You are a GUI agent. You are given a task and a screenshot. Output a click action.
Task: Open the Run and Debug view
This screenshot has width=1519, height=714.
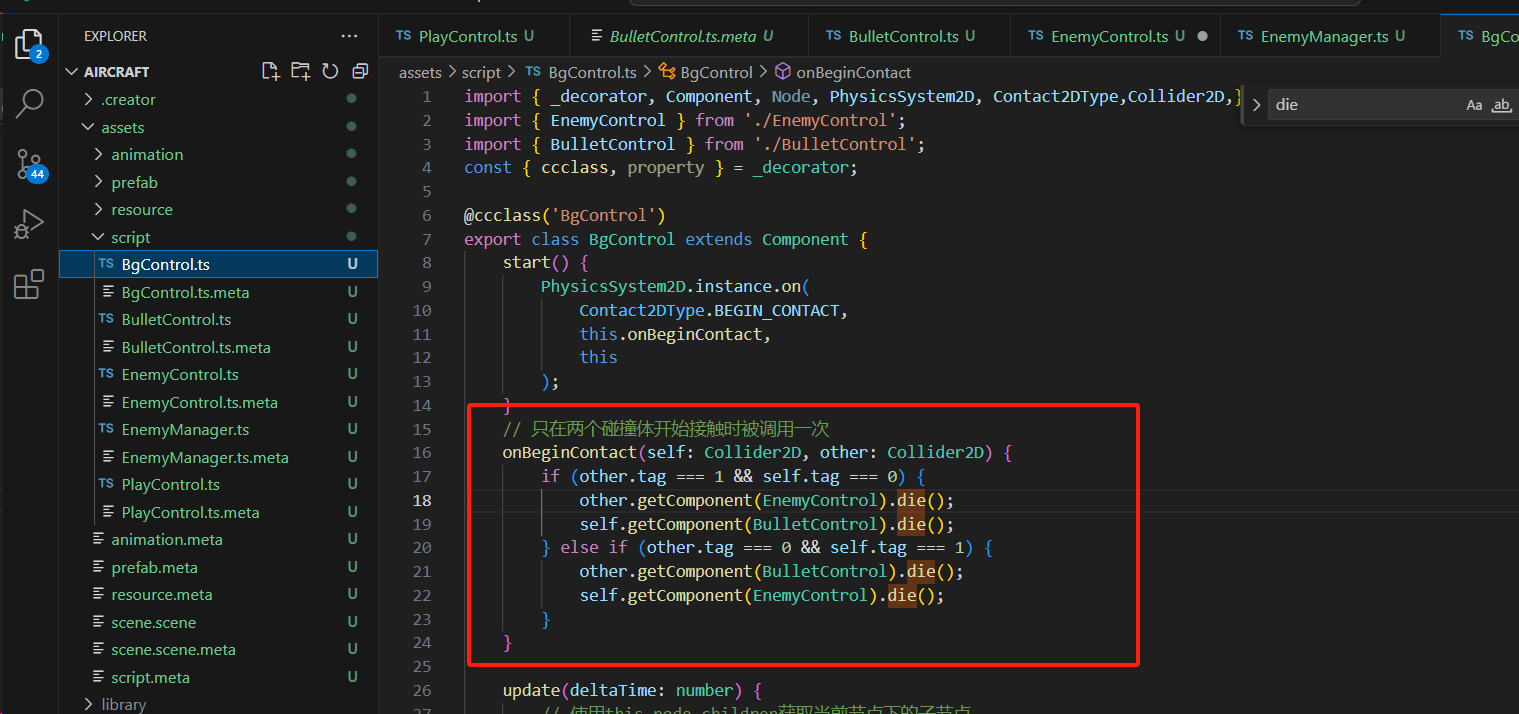[x=29, y=224]
